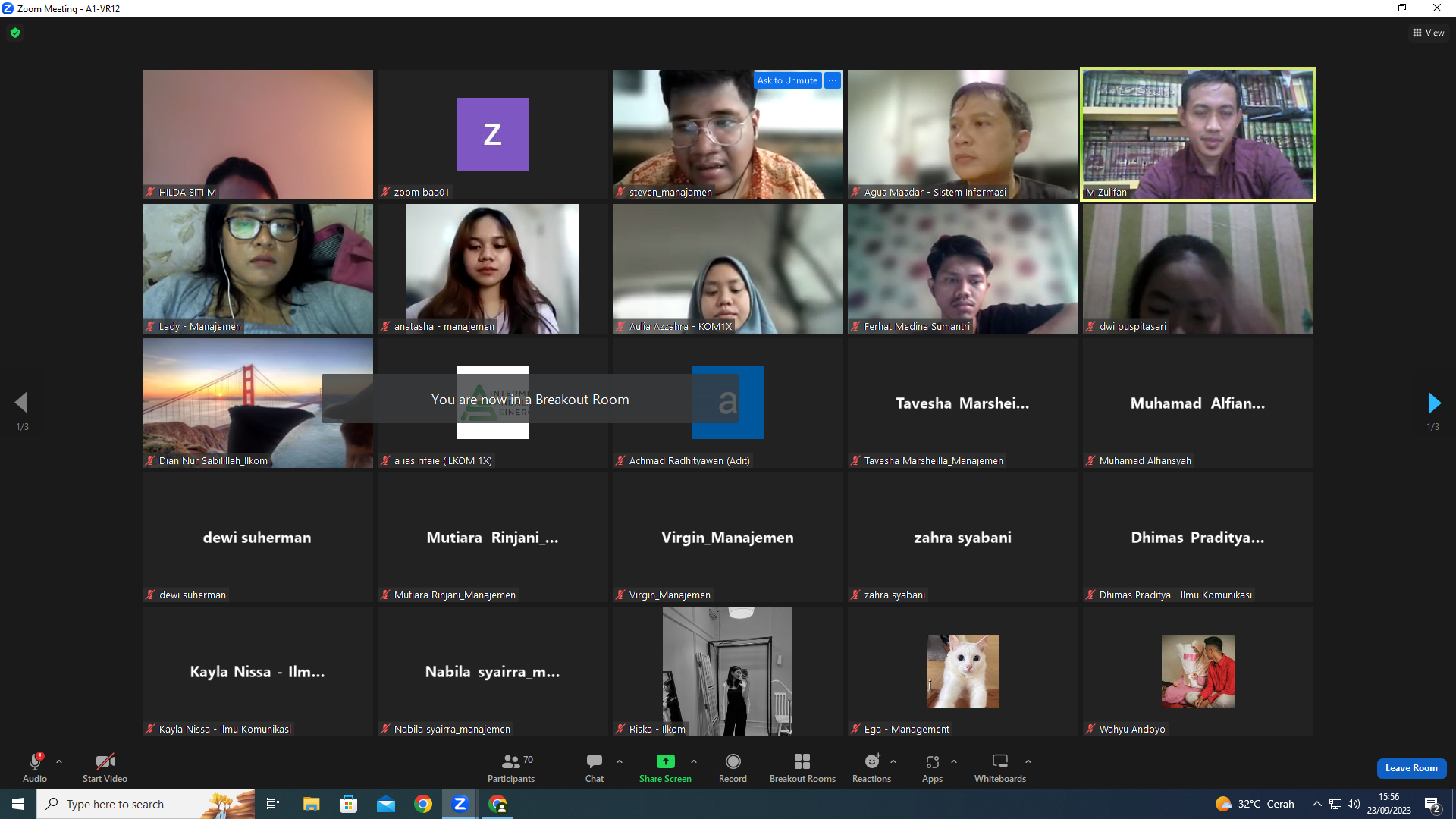Click the Nabila syairra_manajemen name label

tap(452, 730)
